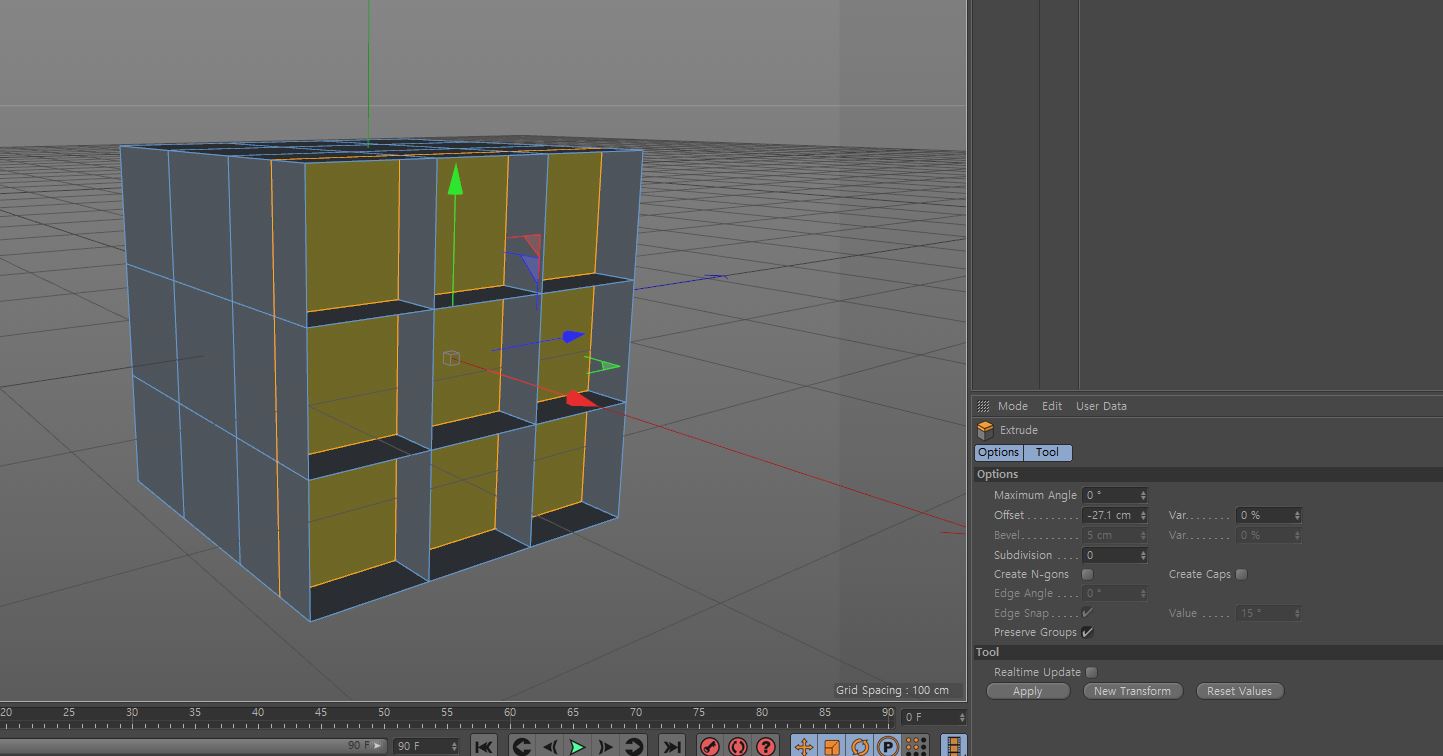The image size is (1443, 756).
Task: Jump to the end of animation
Action: 672,746
